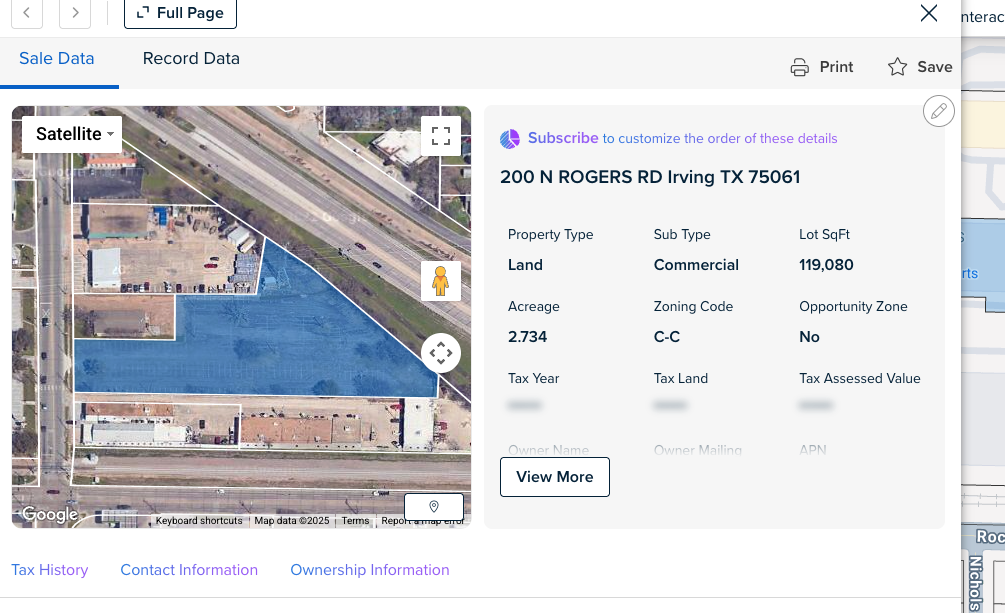The height and width of the screenshot is (613, 1005).
Task: Open map Keyboard shortcuts
Action: 199,521
